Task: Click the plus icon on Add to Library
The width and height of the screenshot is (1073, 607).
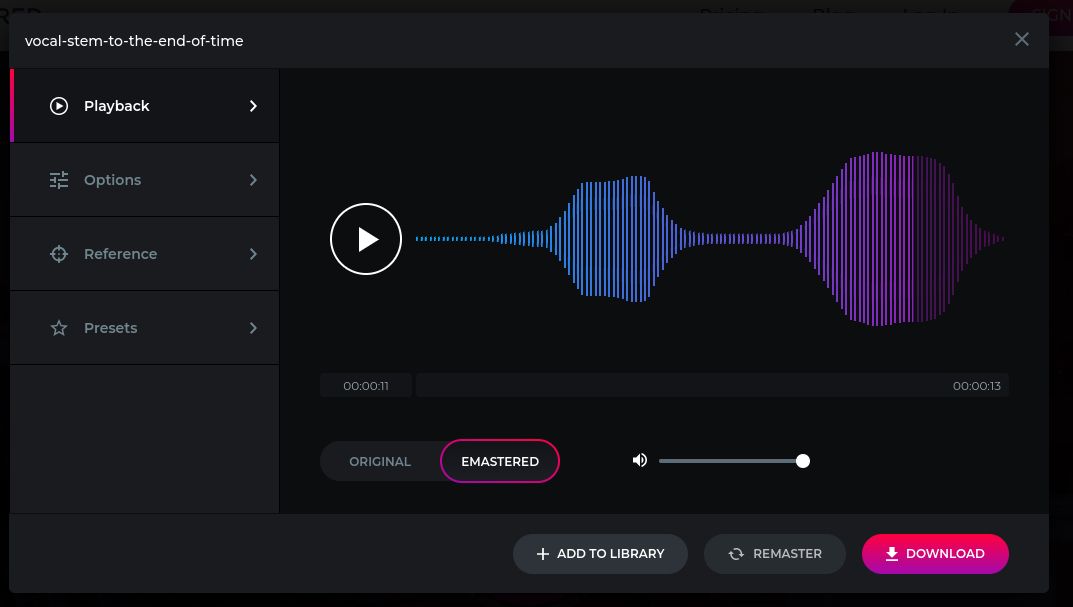Action: tap(543, 553)
